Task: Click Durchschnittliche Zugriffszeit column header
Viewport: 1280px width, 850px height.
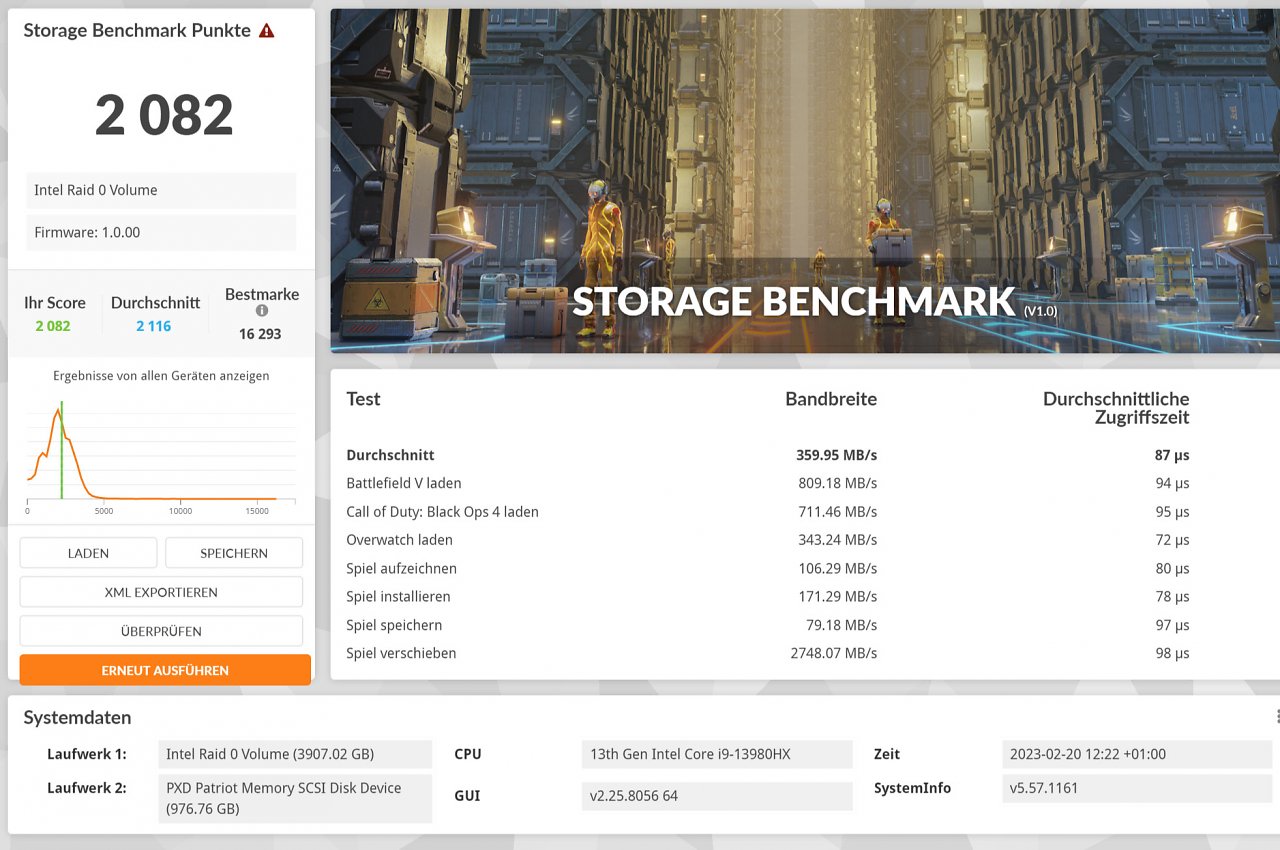Action: click(x=1116, y=408)
